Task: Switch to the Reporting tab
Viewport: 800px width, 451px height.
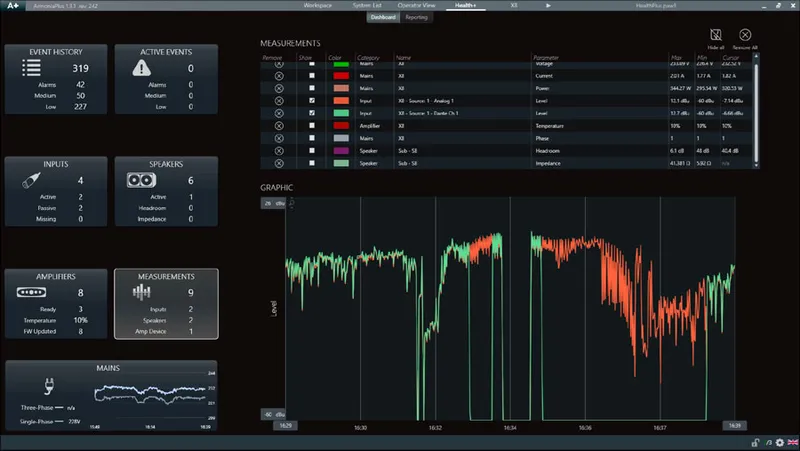Action: point(416,17)
